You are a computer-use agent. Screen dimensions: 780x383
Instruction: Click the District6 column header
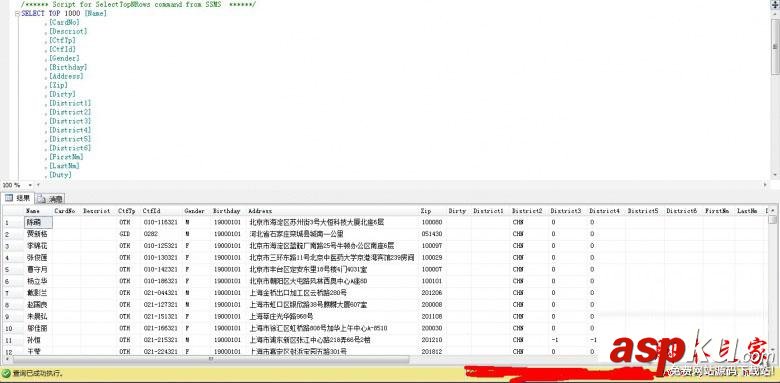(x=682, y=211)
